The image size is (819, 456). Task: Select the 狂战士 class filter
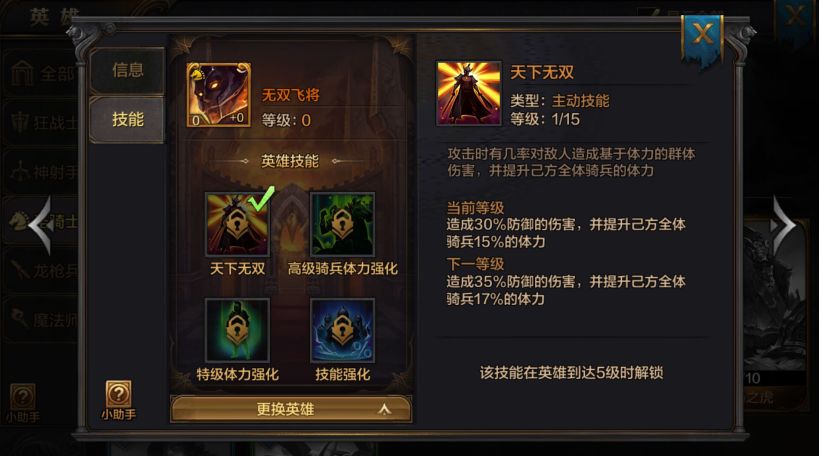(41, 122)
